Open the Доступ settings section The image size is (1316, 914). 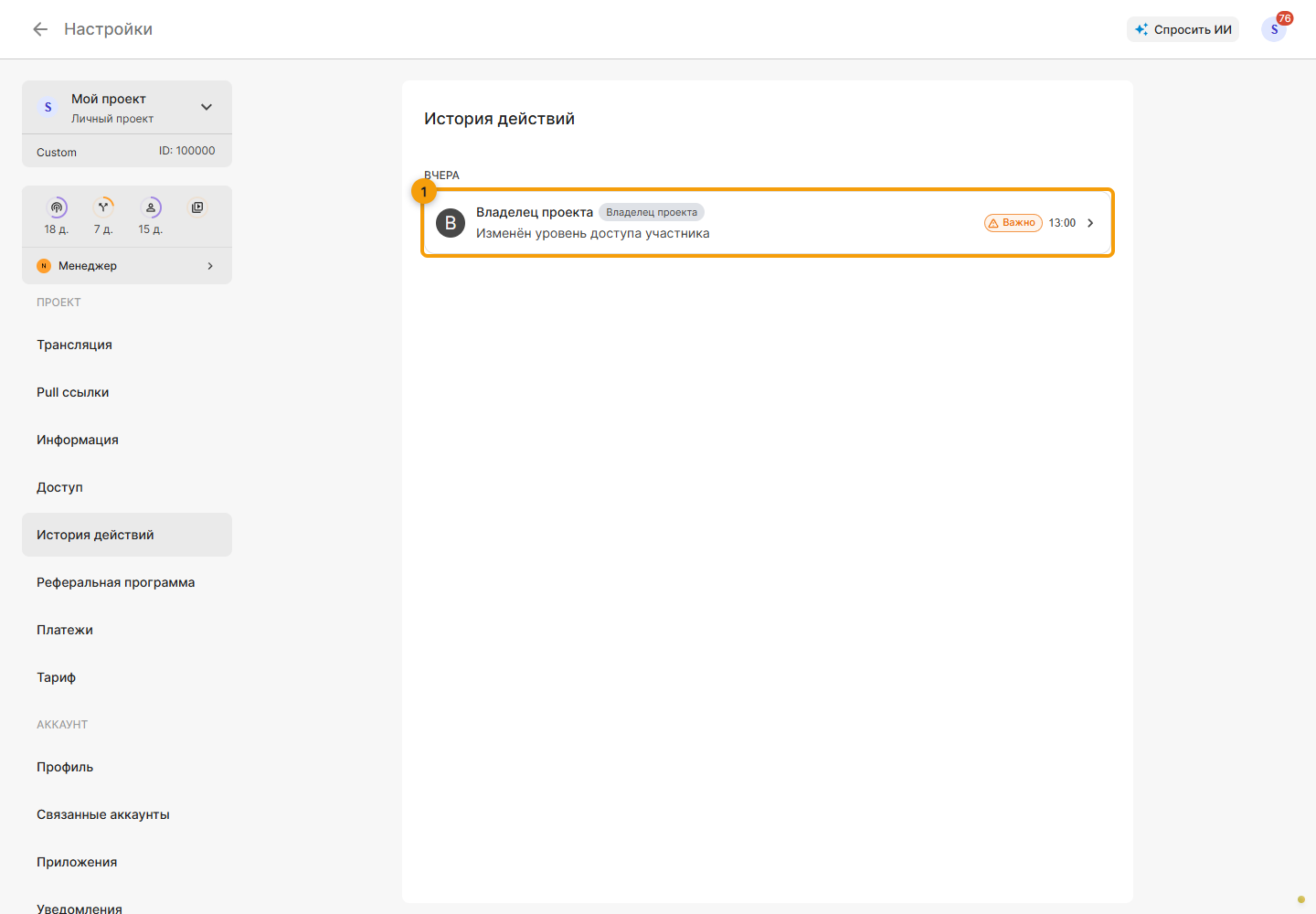pyautogui.click(x=127, y=487)
